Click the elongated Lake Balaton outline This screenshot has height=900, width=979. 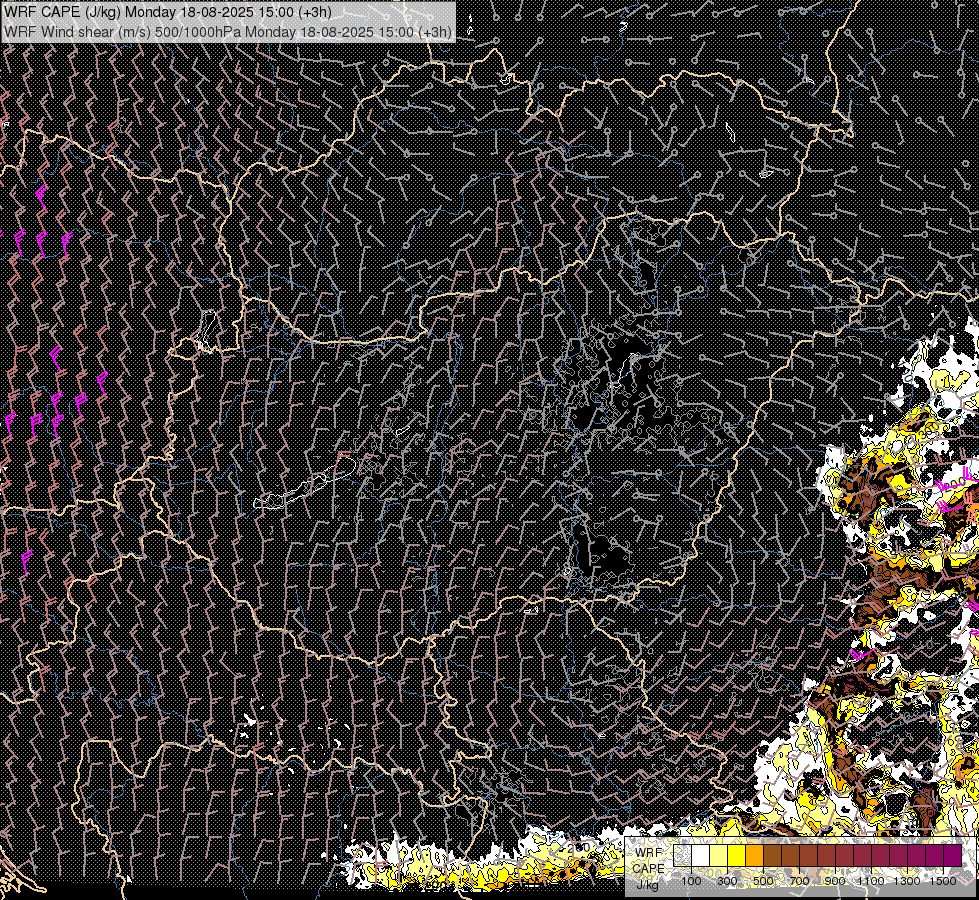(305, 483)
